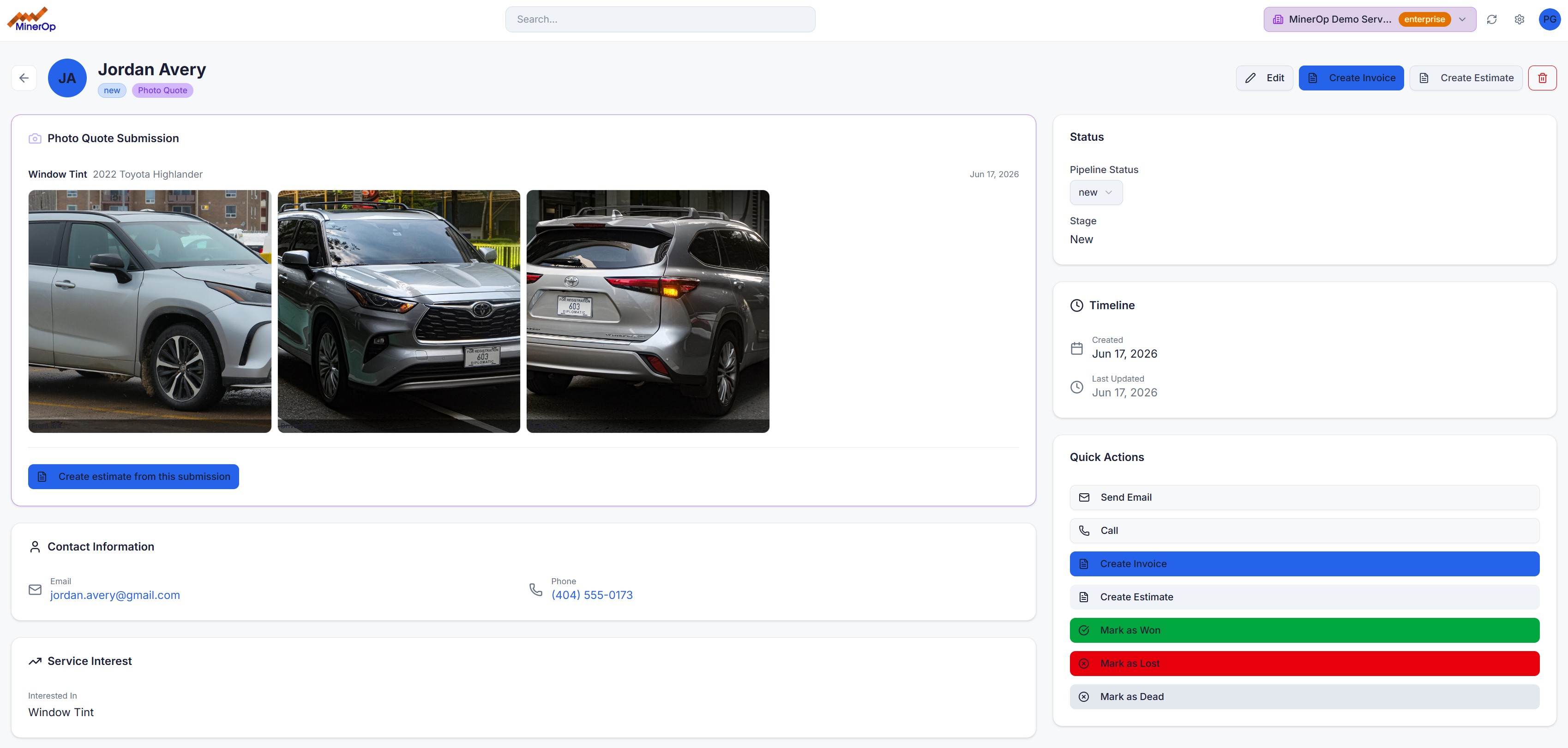Viewport: 1568px width, 748px height.
Task: Click the red Mark as Lost button
Action: (1304, 664)
